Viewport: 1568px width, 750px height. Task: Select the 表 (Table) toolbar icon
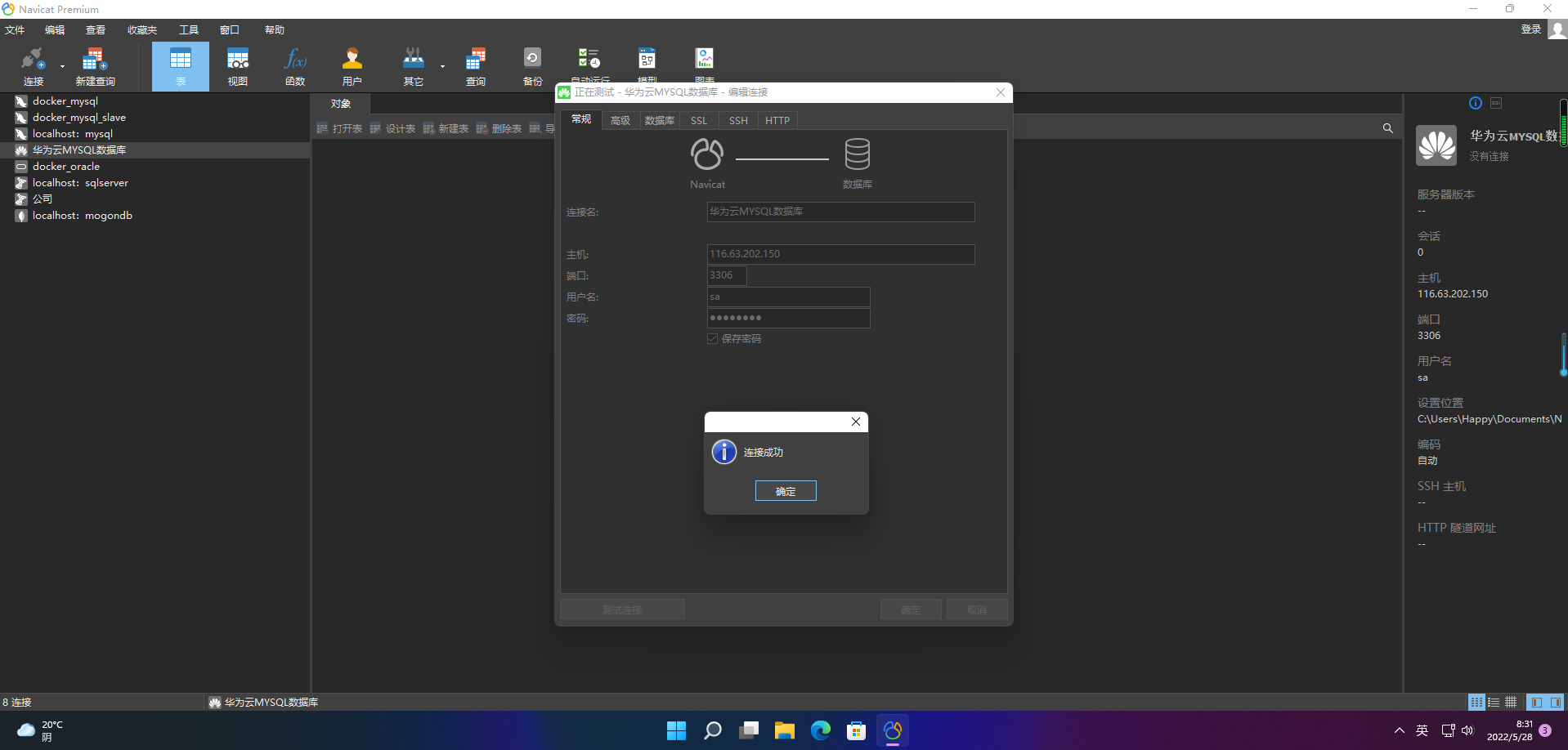pyautogui.click(x=181, y=67)
